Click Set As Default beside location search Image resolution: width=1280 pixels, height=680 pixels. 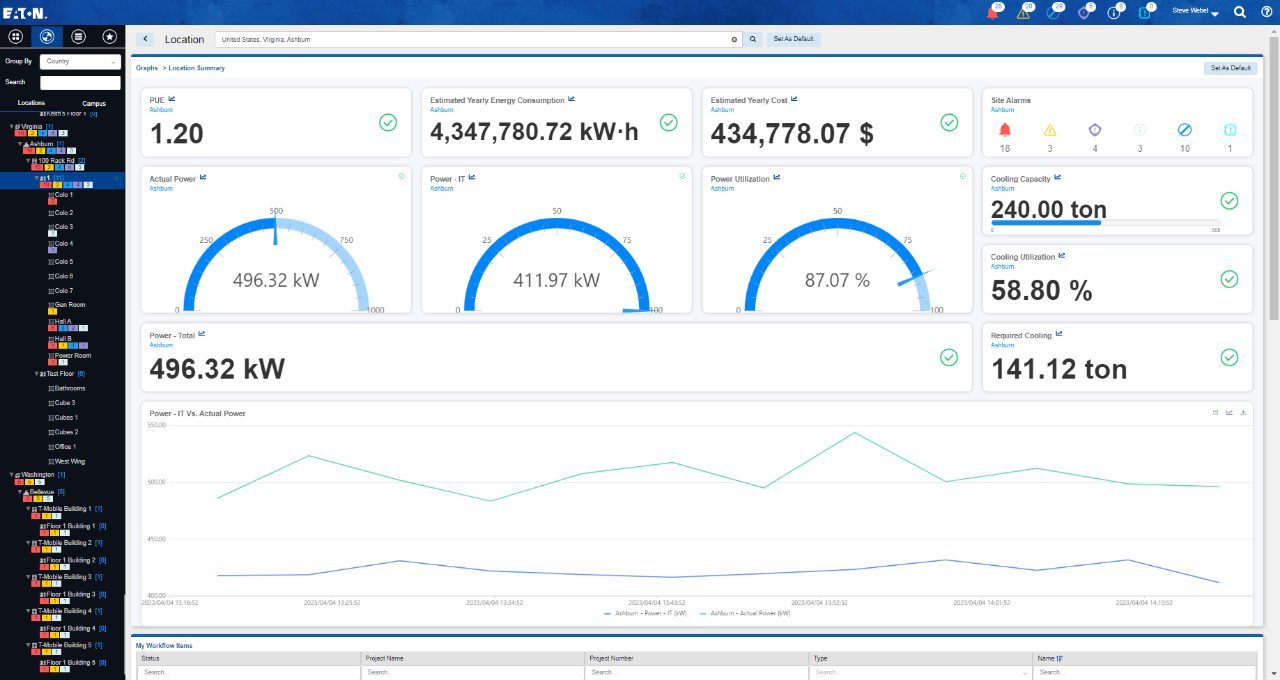pyautogui.click(x=794, y=39)
